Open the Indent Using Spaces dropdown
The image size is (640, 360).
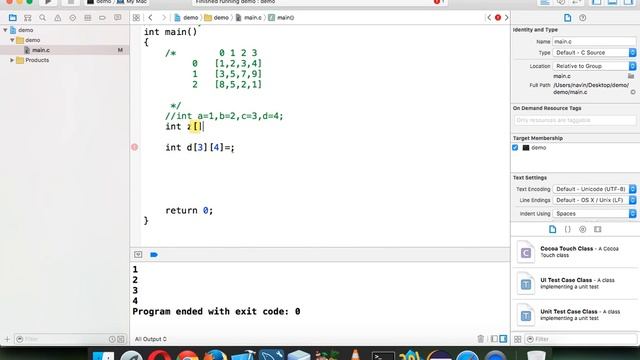(594, 214)
